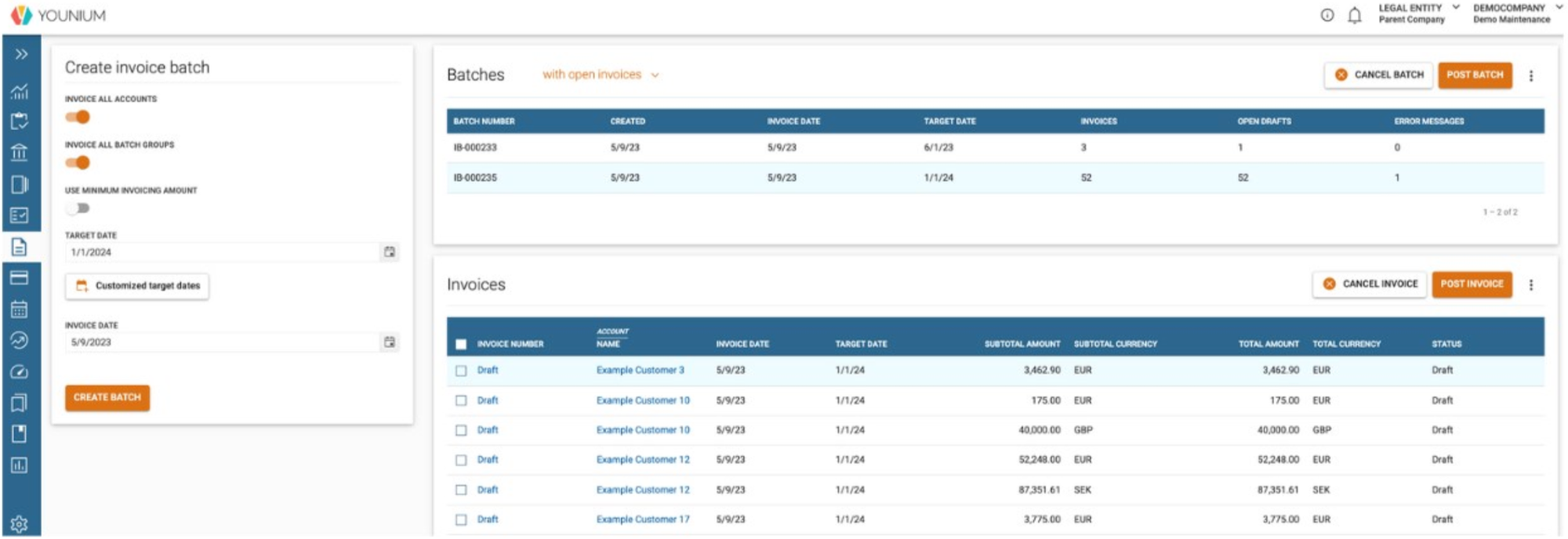Image resolution: width=1568 pixels, height=539 pixels.
Task: Open the Democompany user dropdown
Action: click(1518, 13)
